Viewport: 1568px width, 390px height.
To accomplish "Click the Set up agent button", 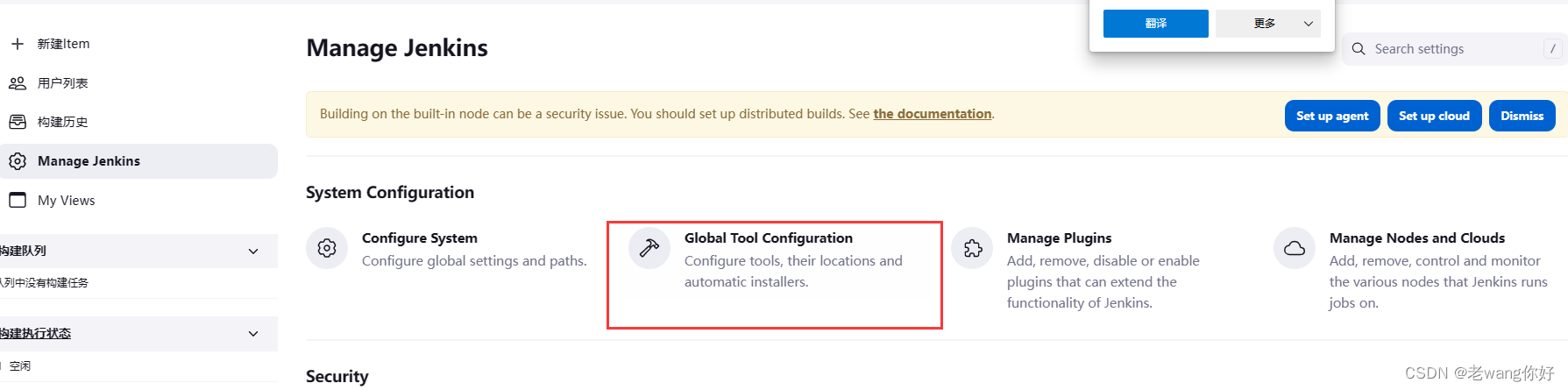I will (x=1332, y=116).
